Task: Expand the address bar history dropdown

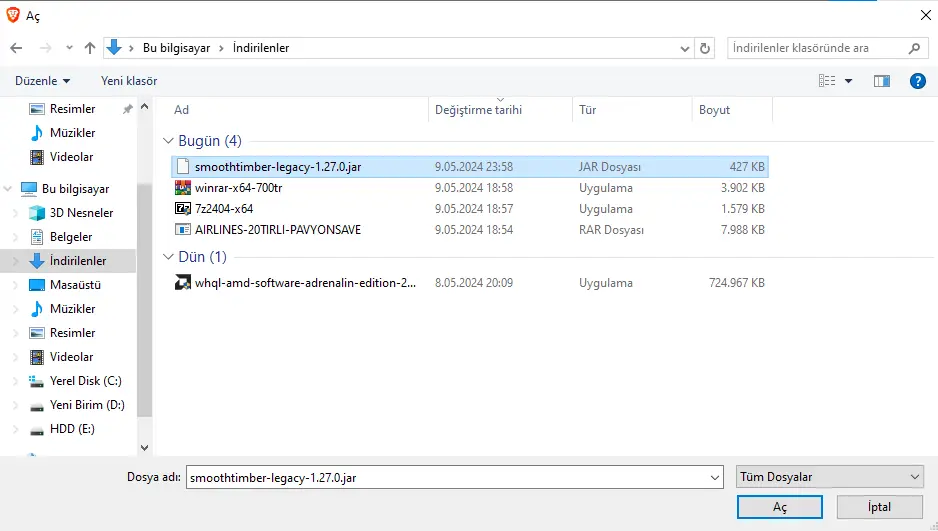Action: pos(685,48)
